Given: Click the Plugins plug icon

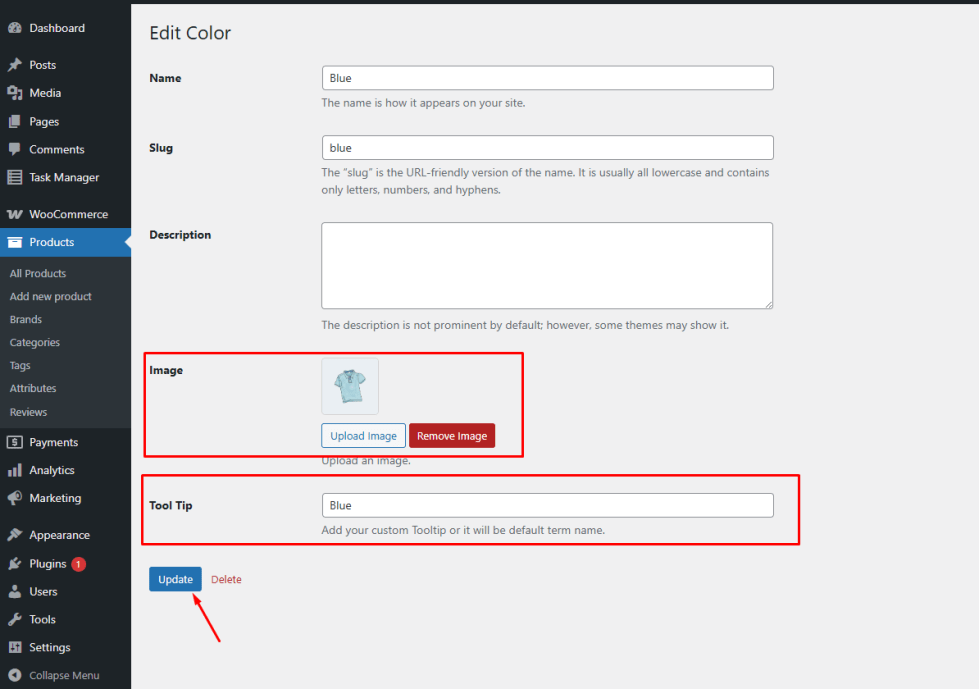Looking at the screenshot, I should pos(15,564).
